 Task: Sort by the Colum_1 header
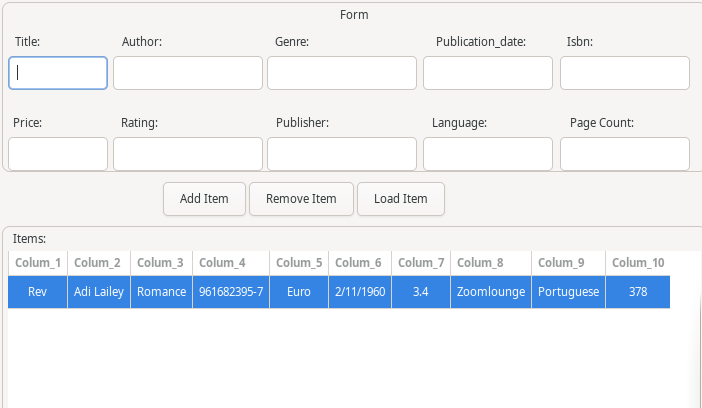pos(38,263)
